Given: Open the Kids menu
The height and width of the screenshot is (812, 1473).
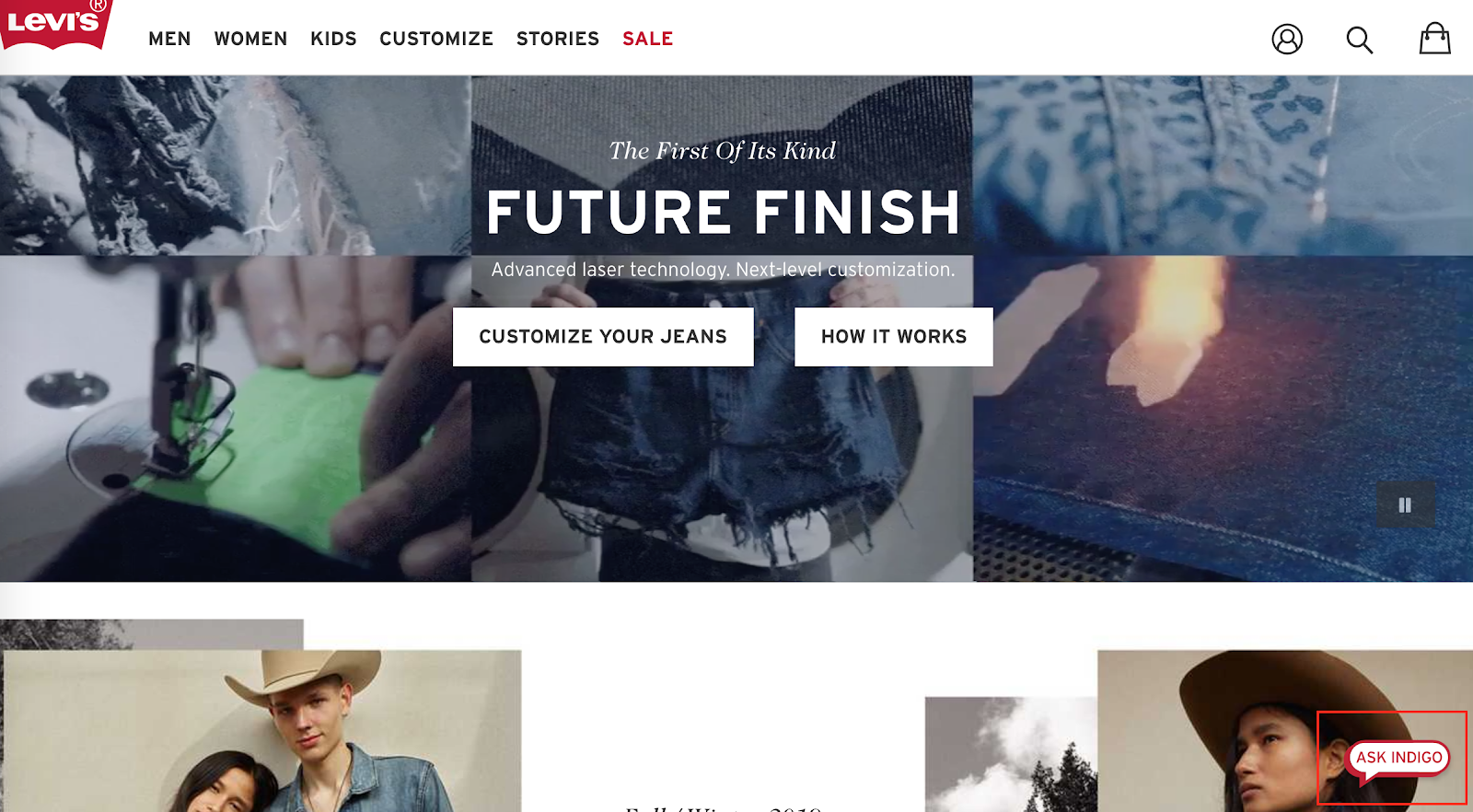Looking at the screenshot, I should (333, 39).
